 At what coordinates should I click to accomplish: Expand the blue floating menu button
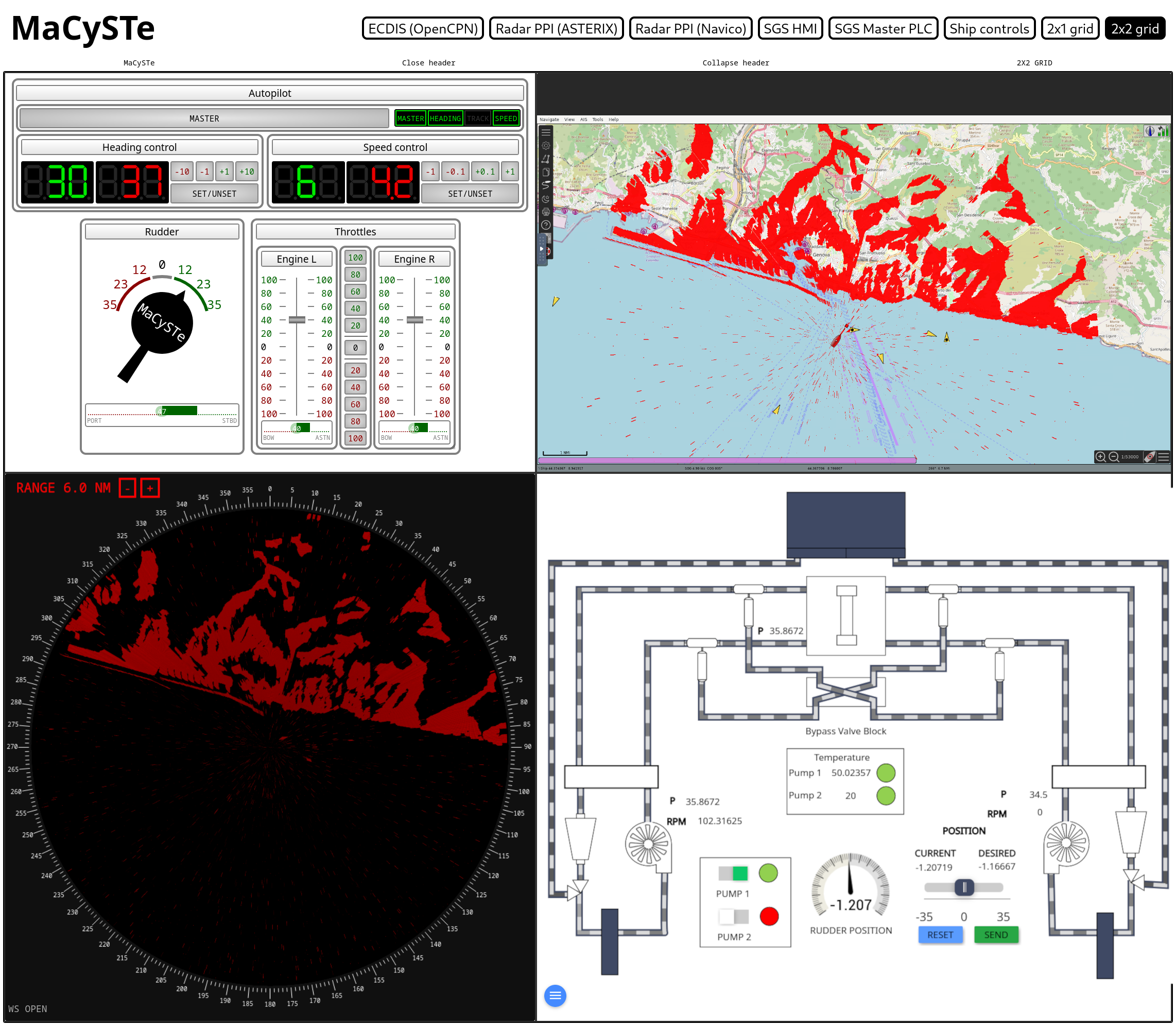point(555,996)
